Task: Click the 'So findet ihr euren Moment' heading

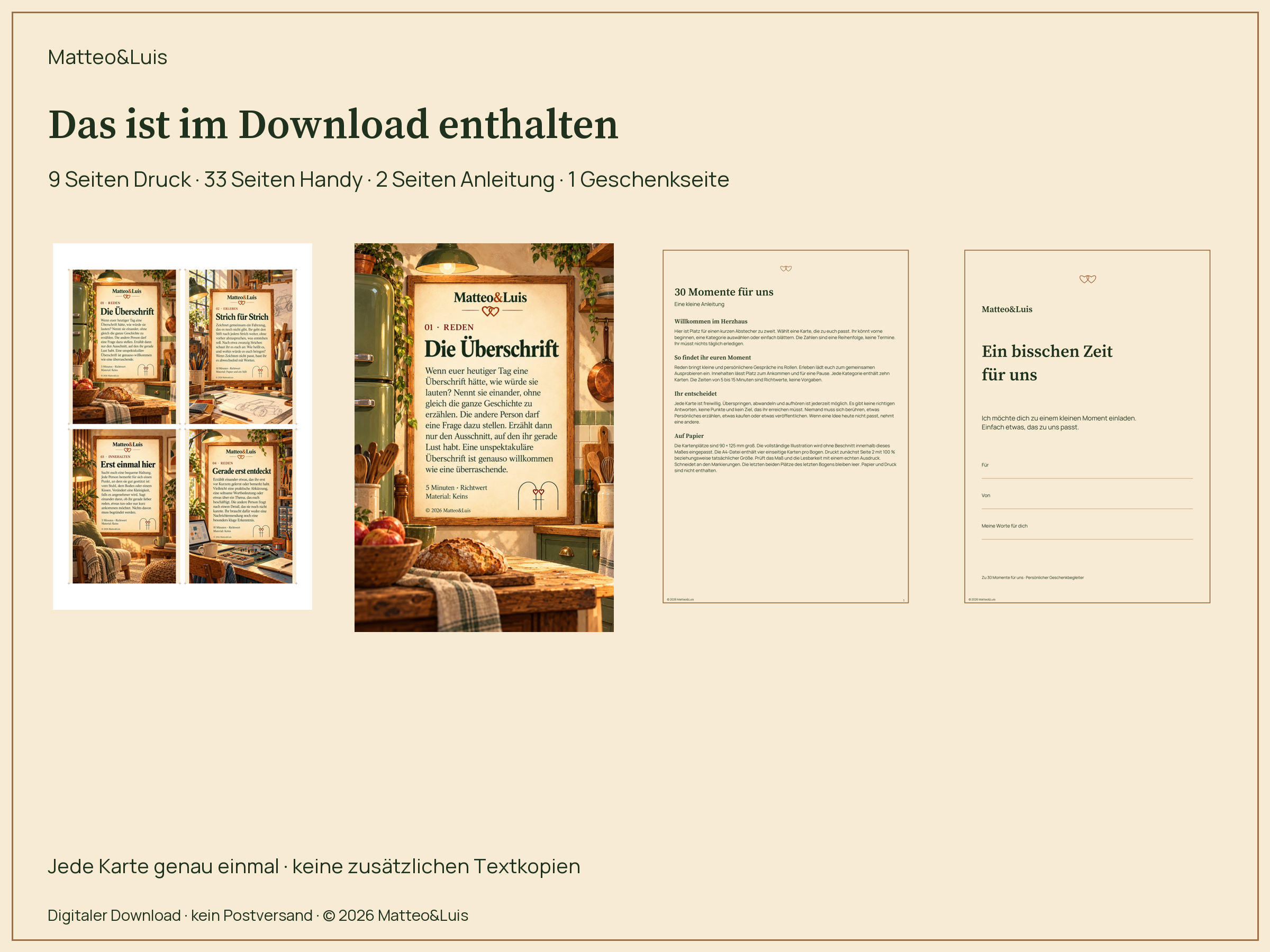Action: 712,358
